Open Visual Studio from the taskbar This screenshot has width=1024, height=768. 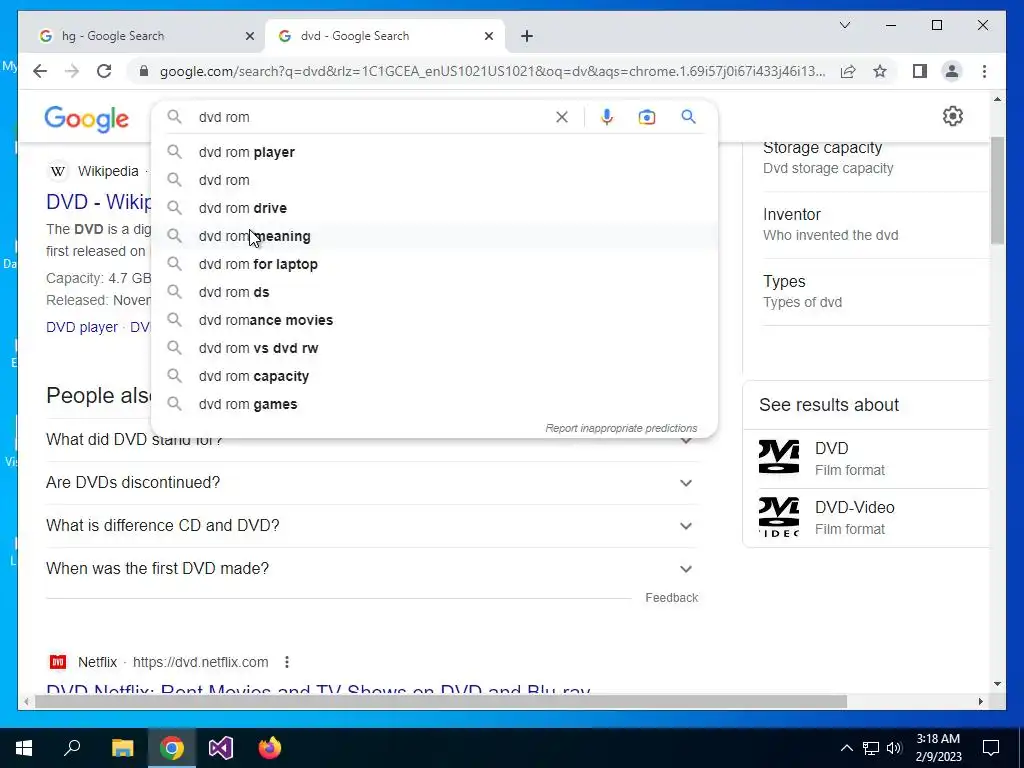pyautogui.click(x=221, y=748)
